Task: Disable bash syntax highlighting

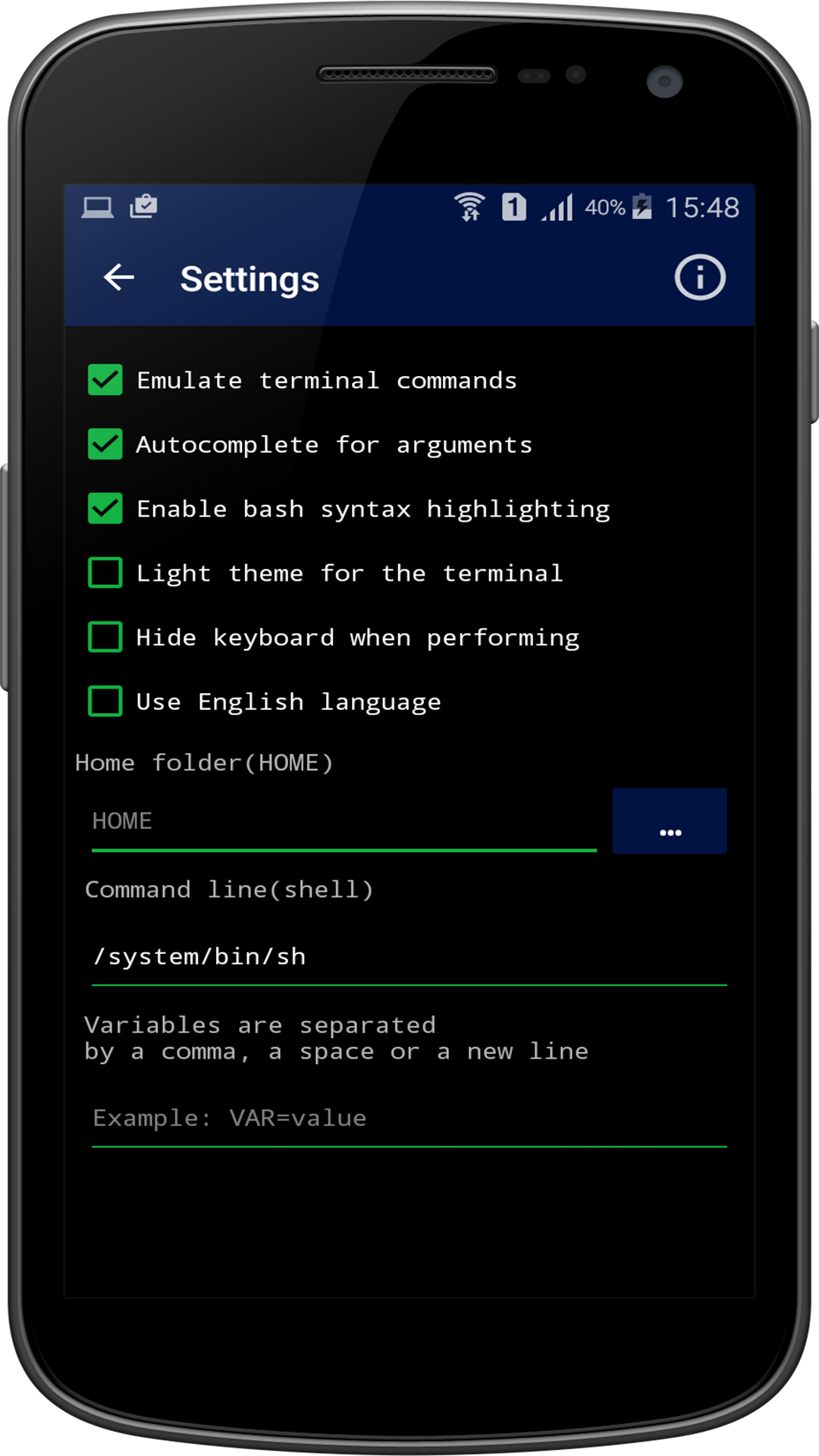Action: (105, 509)
